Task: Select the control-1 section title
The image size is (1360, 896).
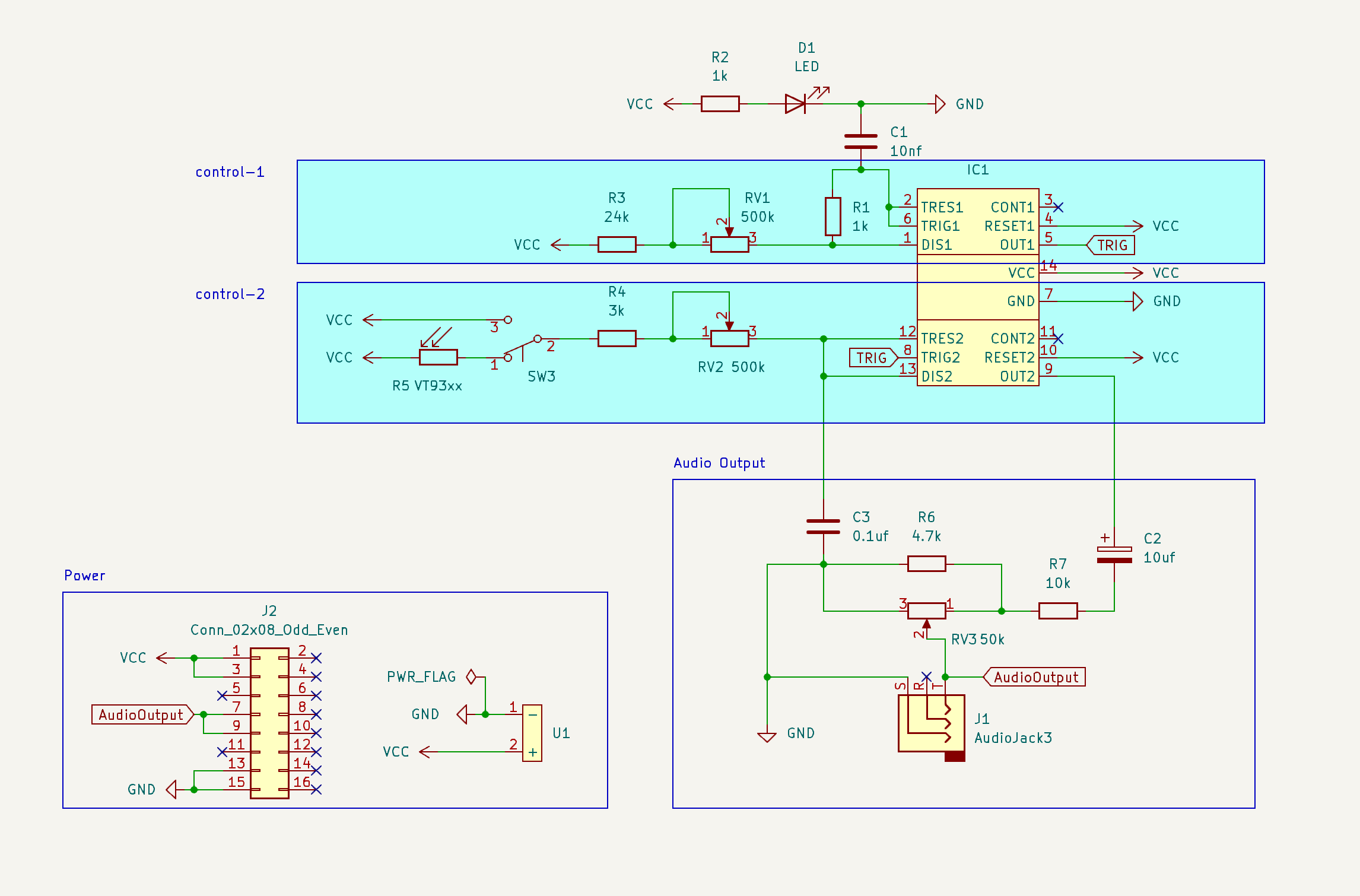Action: (230, 172)
